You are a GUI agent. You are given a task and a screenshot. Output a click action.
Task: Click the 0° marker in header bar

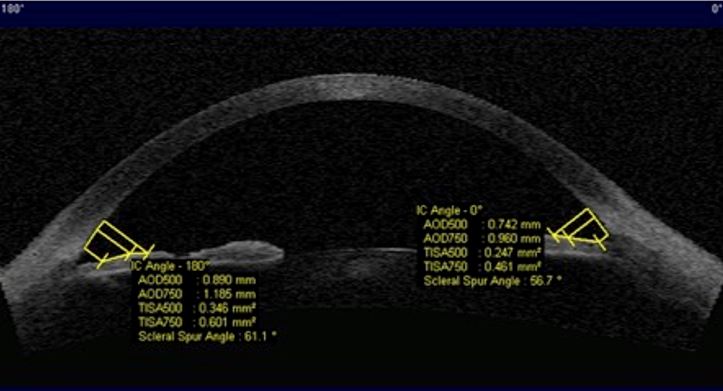[x=716, y=8]
